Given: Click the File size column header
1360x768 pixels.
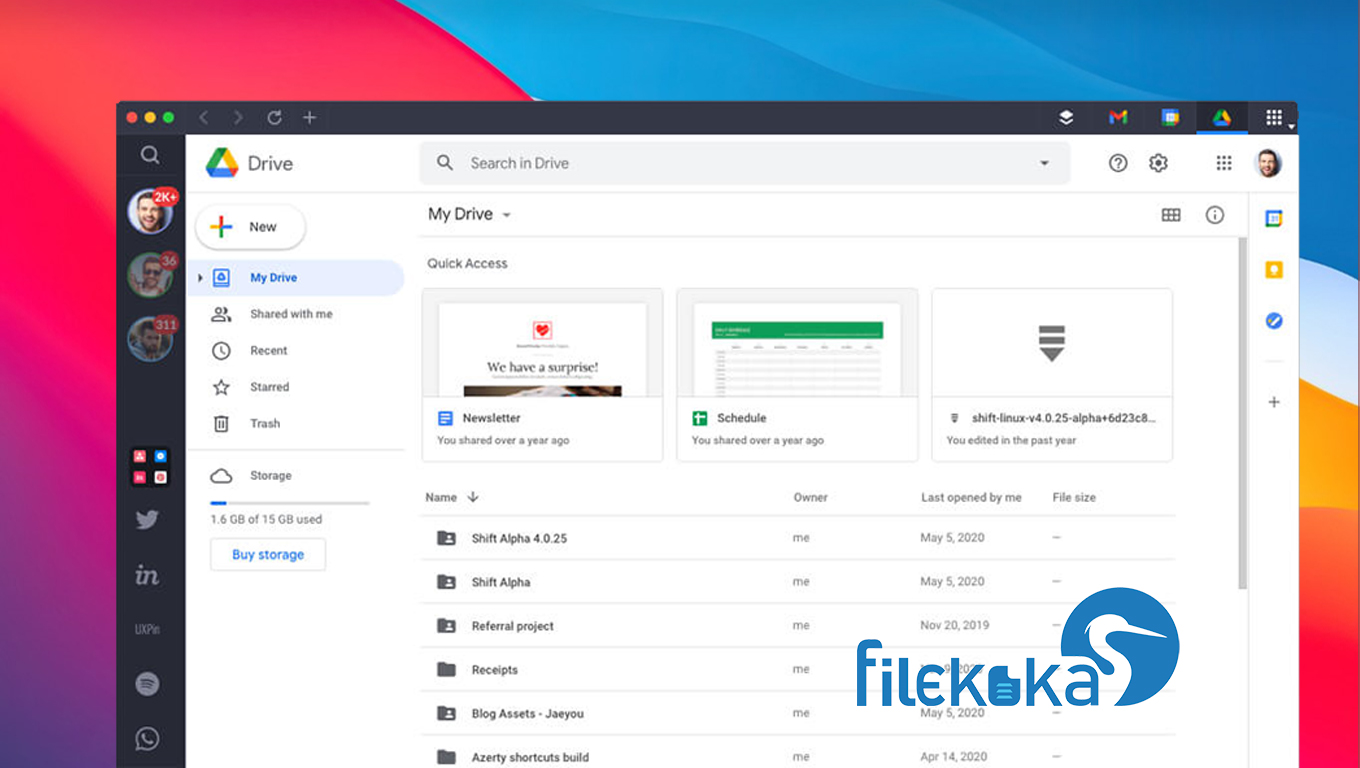Looking at the screenshot, I should 1074,497.
